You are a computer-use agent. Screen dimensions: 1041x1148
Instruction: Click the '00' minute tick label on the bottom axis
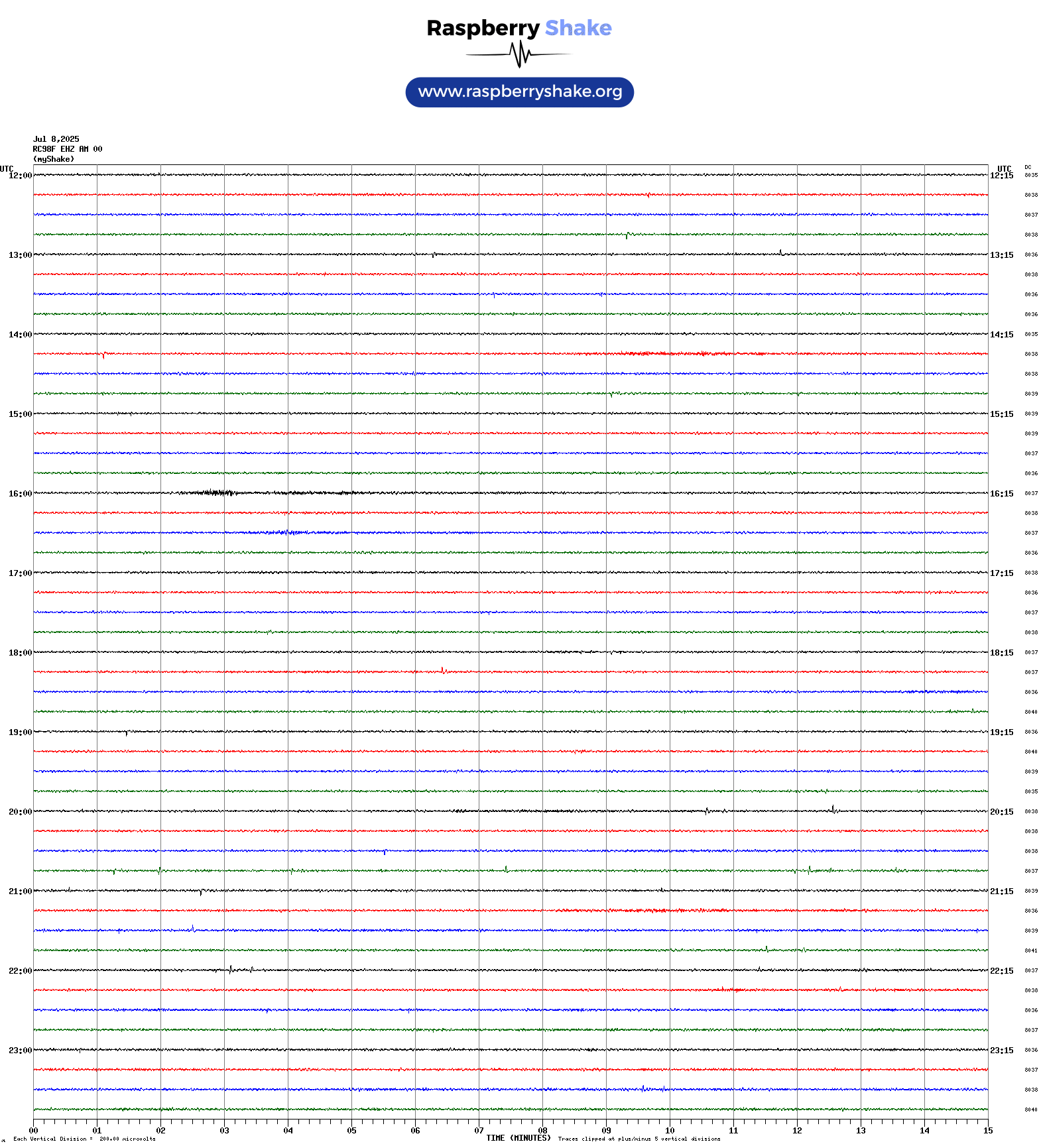click(33, 1131)
